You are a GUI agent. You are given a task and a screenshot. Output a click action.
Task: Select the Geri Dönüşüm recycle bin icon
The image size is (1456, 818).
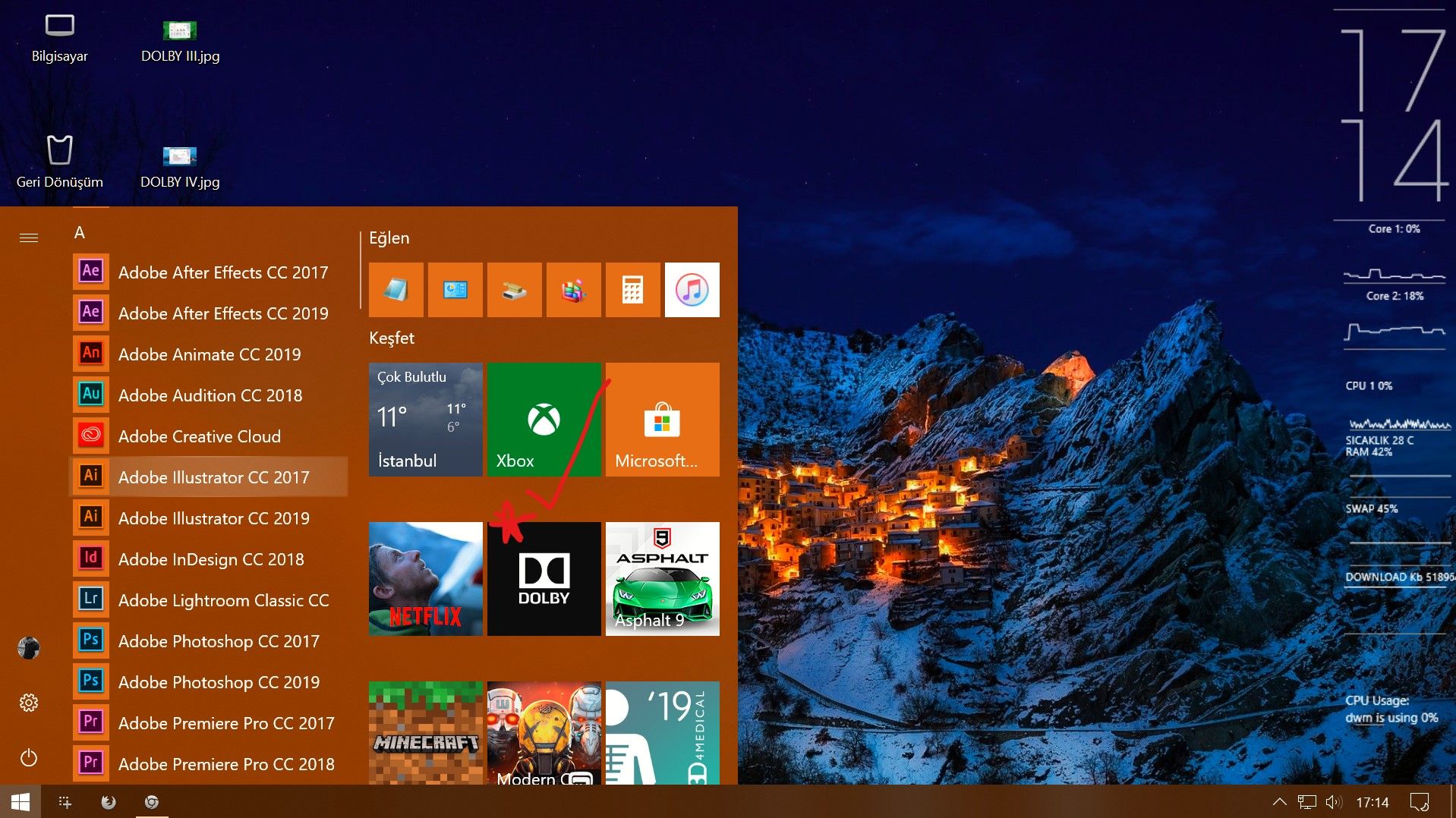[59, 162]
